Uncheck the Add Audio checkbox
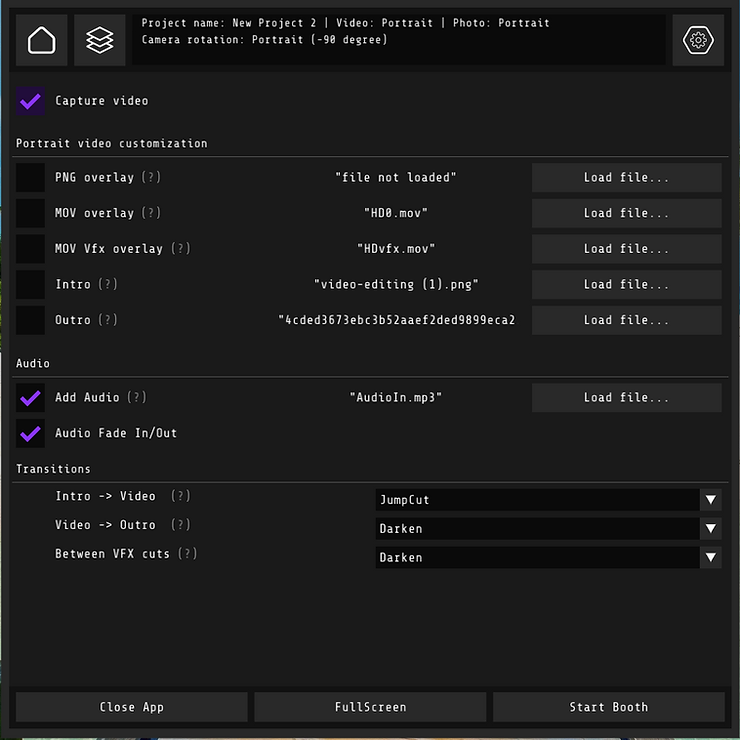Viewport: 740px width, 740px height. pos(30,398)
